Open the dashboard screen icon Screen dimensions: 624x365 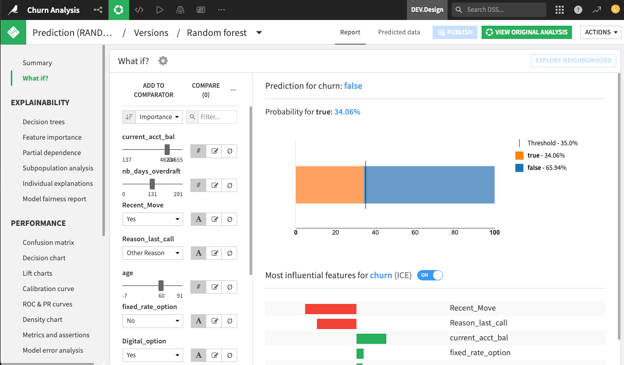[x=201, y=10]
